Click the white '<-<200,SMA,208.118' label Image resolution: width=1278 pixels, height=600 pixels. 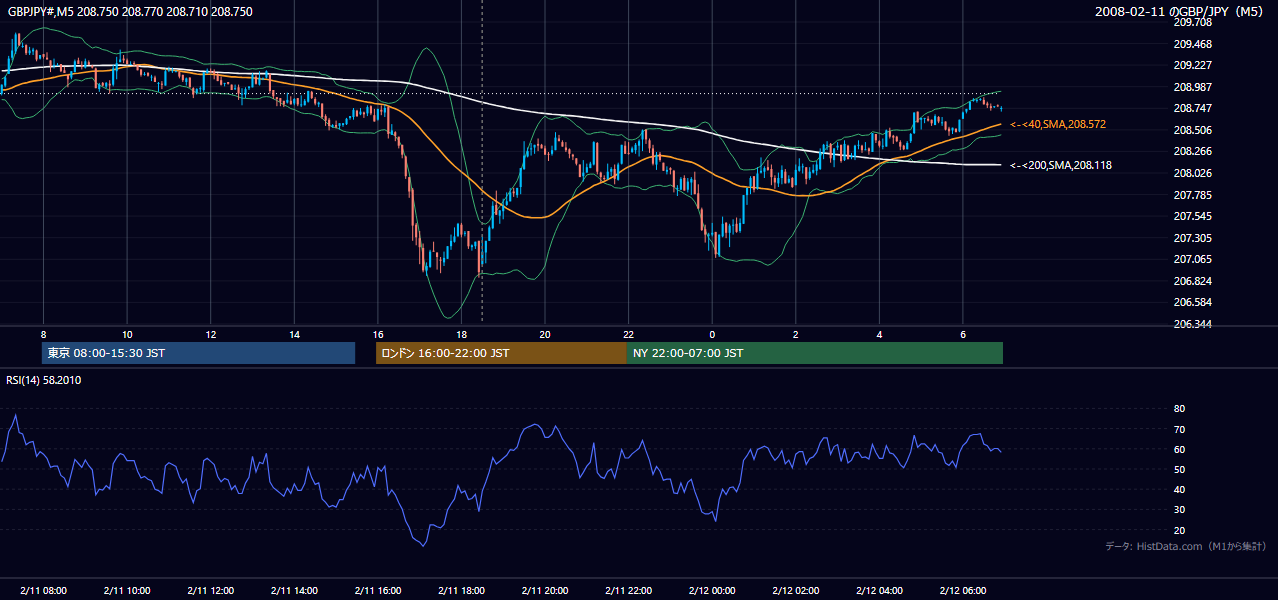click(x=1061, y=165)
